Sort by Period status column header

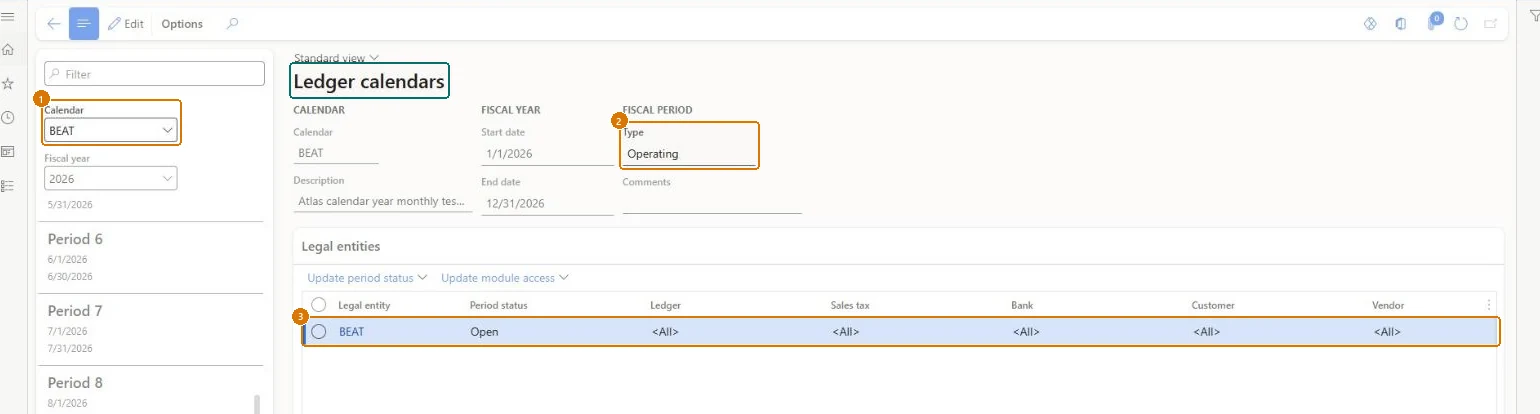(x=498, y=305)
